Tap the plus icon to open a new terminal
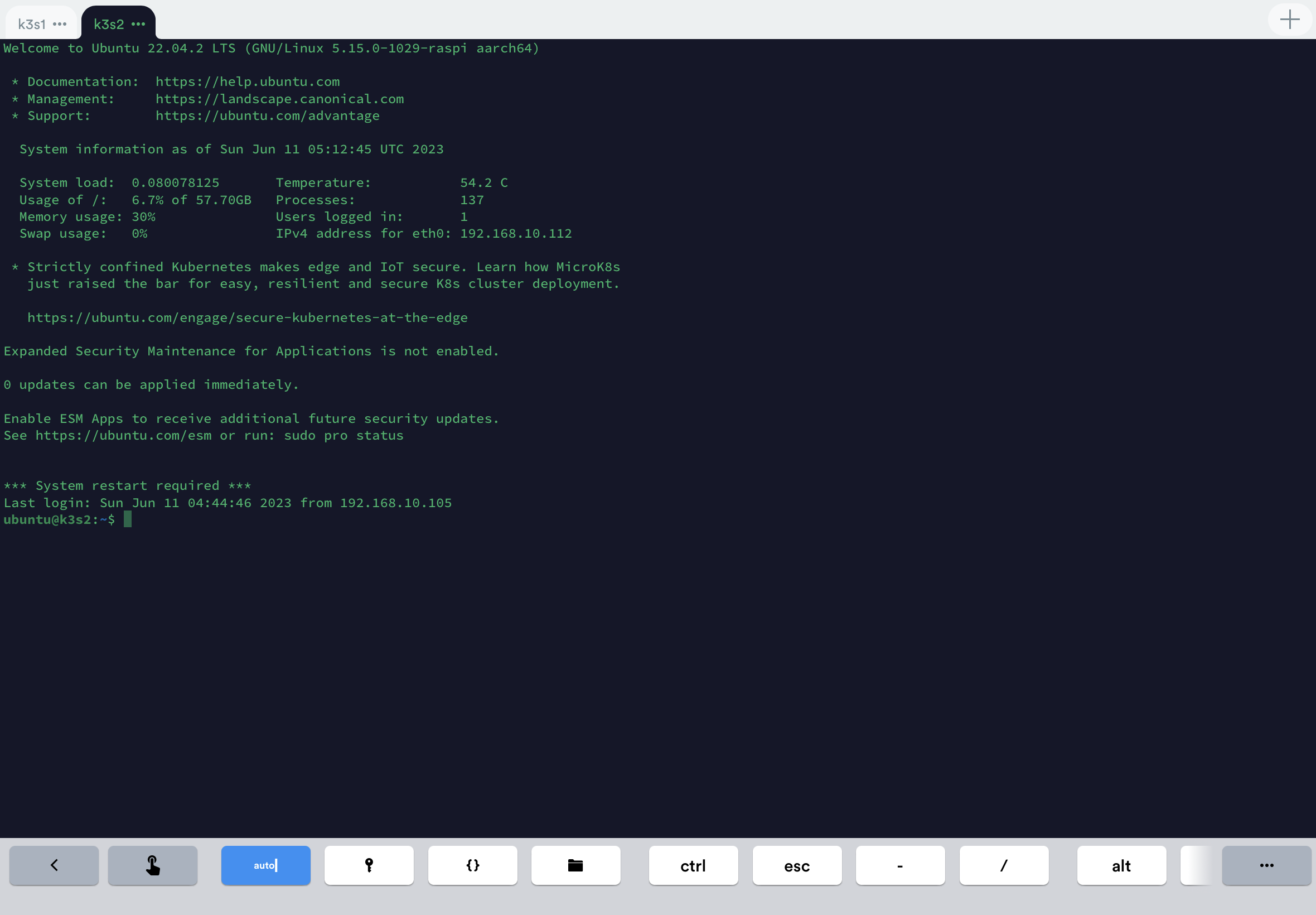Image resolution: width=1316 pixels, height=915 pixels. coord(1290,19)
